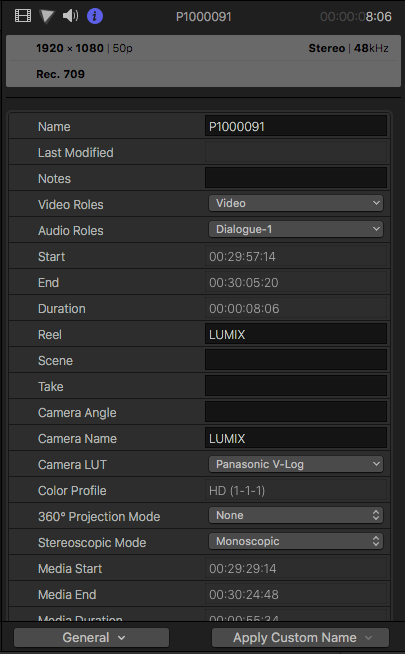Change the 360° Projection Mode popup

click(x=296, y=516)
